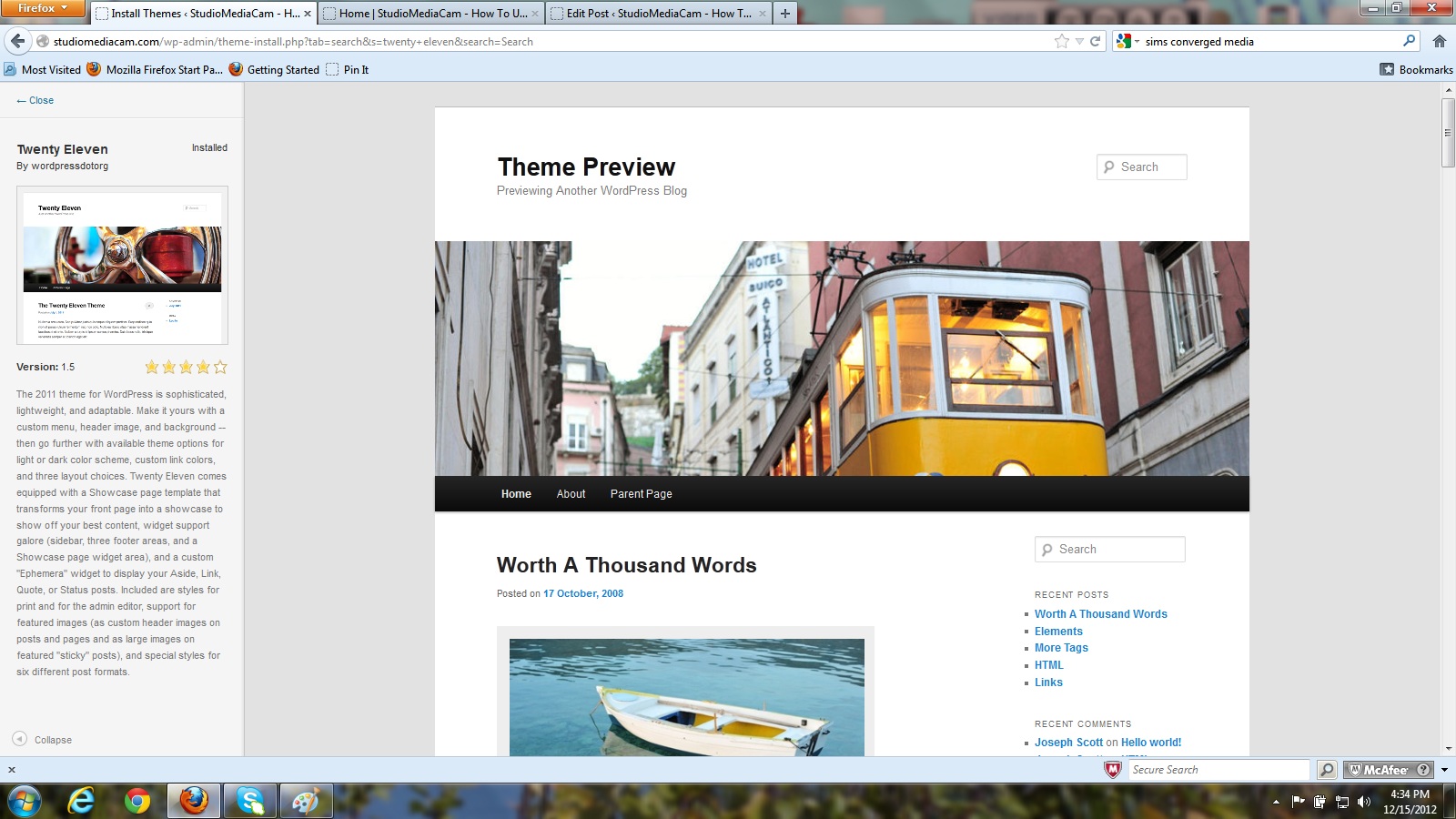Click the address bar URL field
Screen dimensions: 1456x819
click(551, 41)
